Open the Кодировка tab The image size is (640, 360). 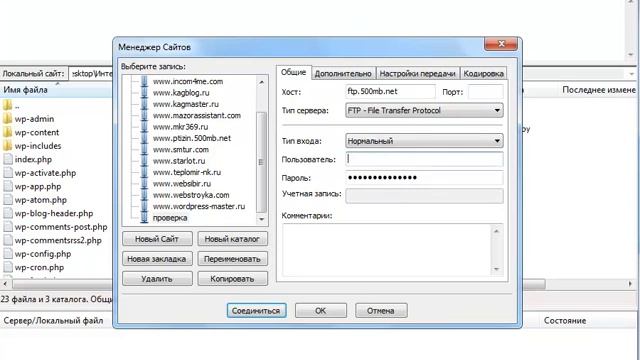point(483,73)
